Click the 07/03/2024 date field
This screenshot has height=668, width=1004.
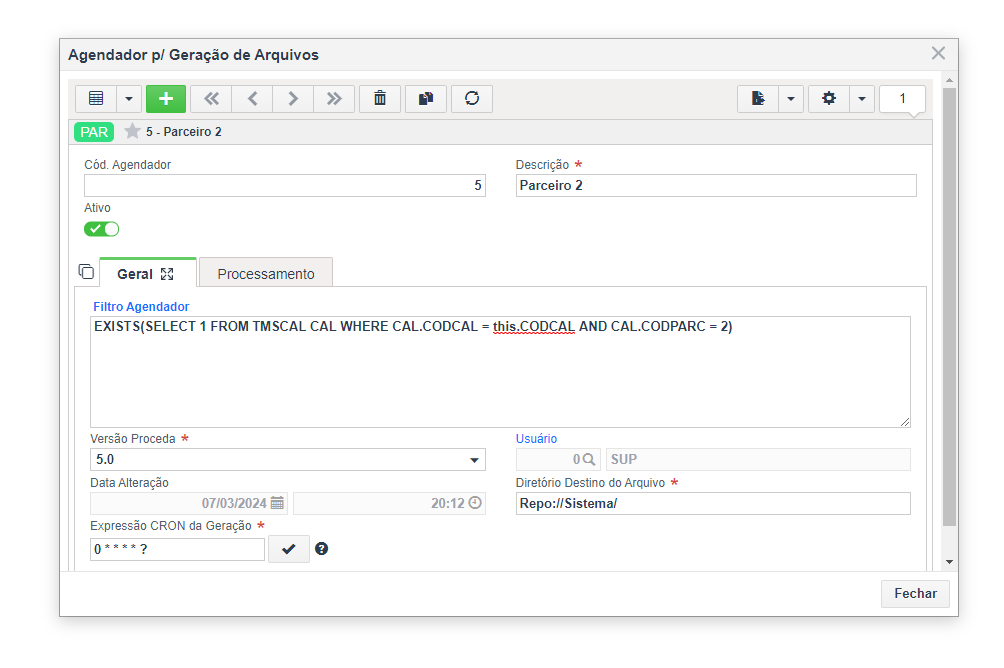pyautogui.click(x=189, y=503)
